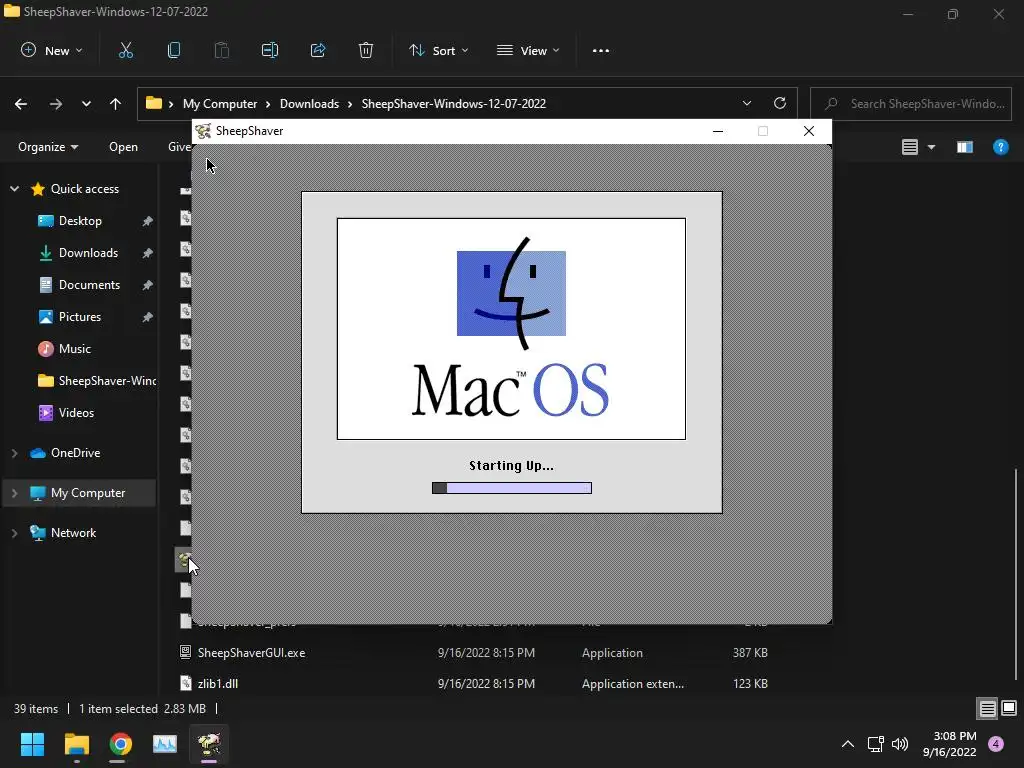Screen dimensions: 1024x768
Task: Open File Explorer from the taskbar
Action: (x=76, y=744)
